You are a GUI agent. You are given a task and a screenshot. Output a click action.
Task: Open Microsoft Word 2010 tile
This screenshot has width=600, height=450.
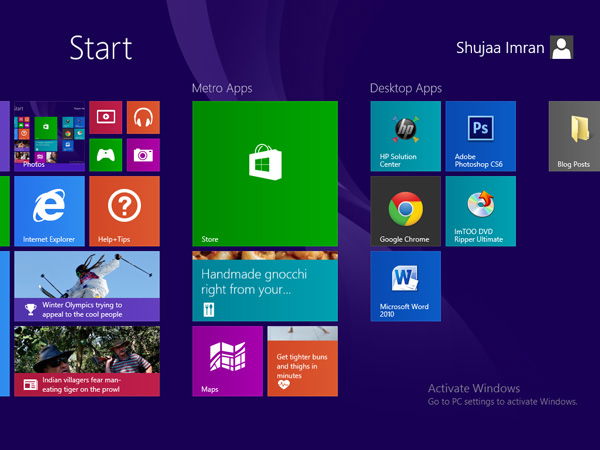pyautogui.click(x=406, y=286)
